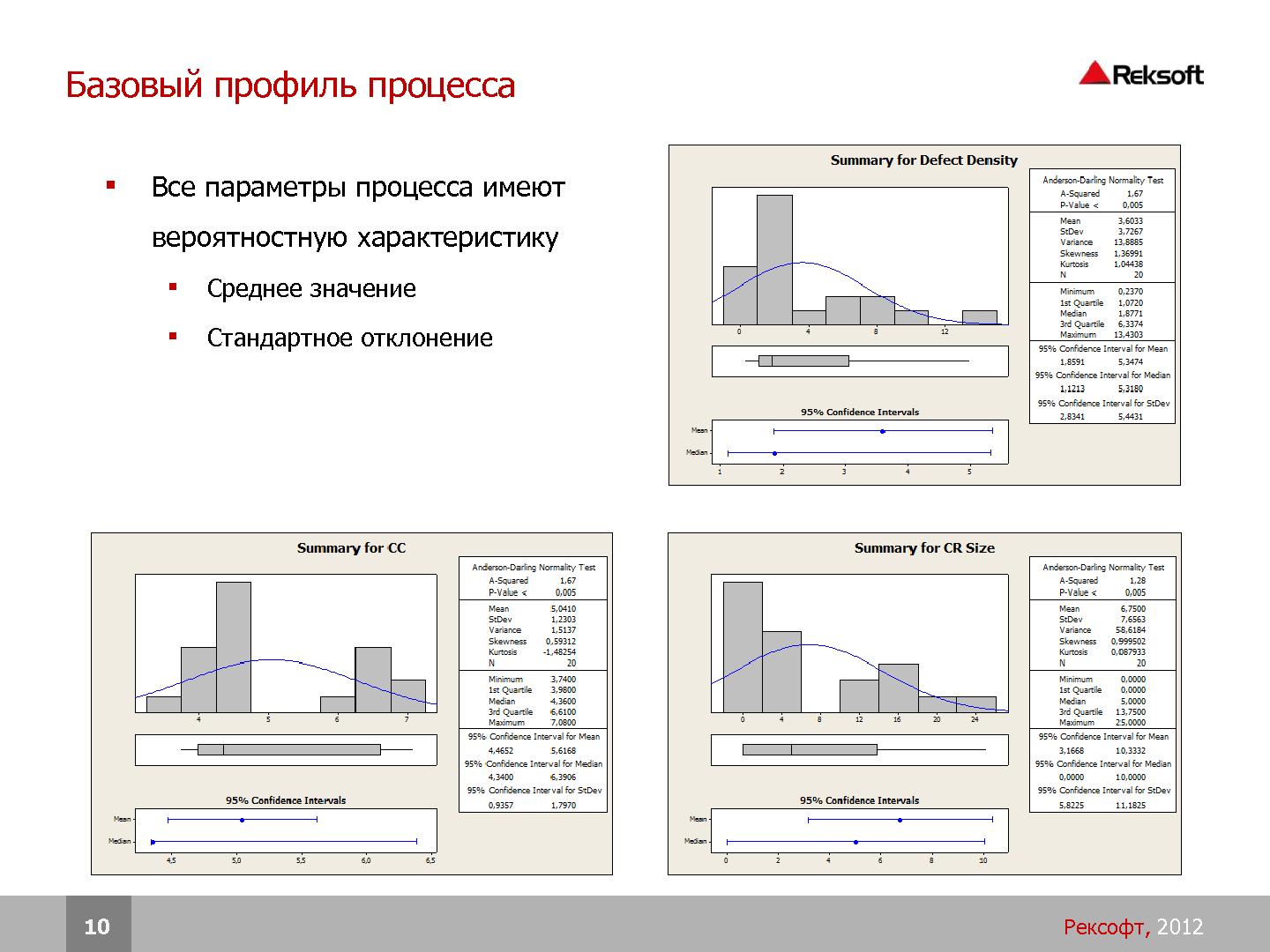Click the 'Summary for CR Size' chart title
This screenshot has width=1270, height=952.
[924, 548]
